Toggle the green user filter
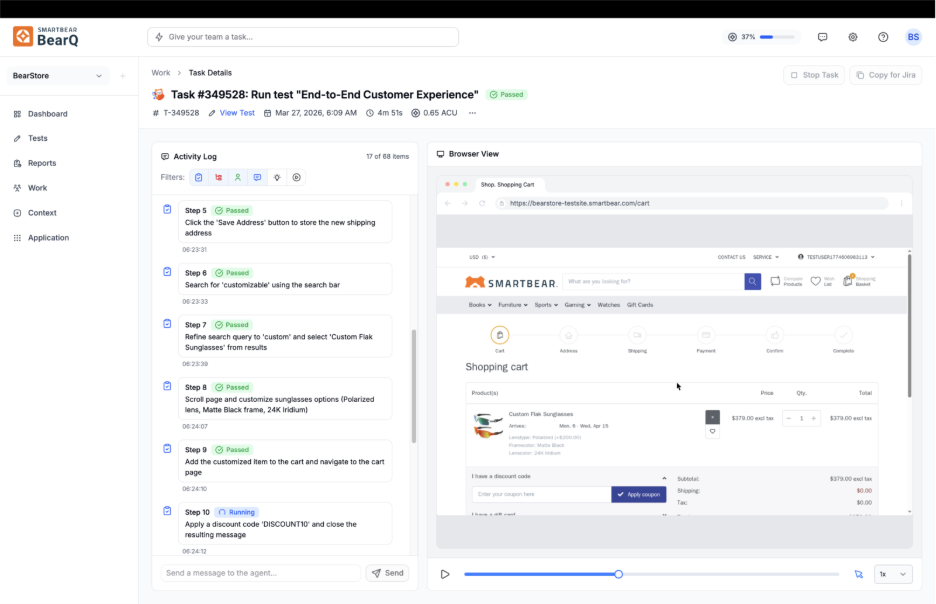Screen dimensions: 936x604 pyautogui.click(x=238, y=177)
